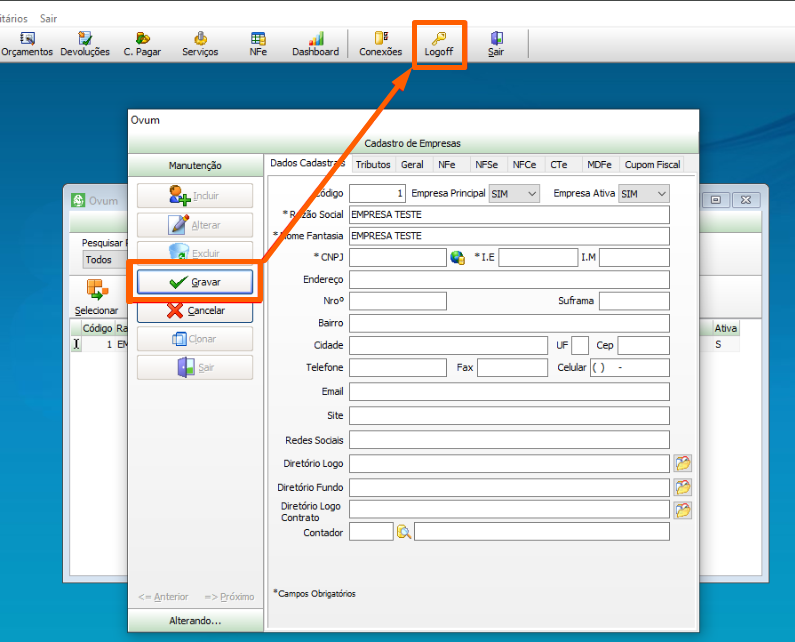Switch to the Tributos tab

click(x=373, y=165)
